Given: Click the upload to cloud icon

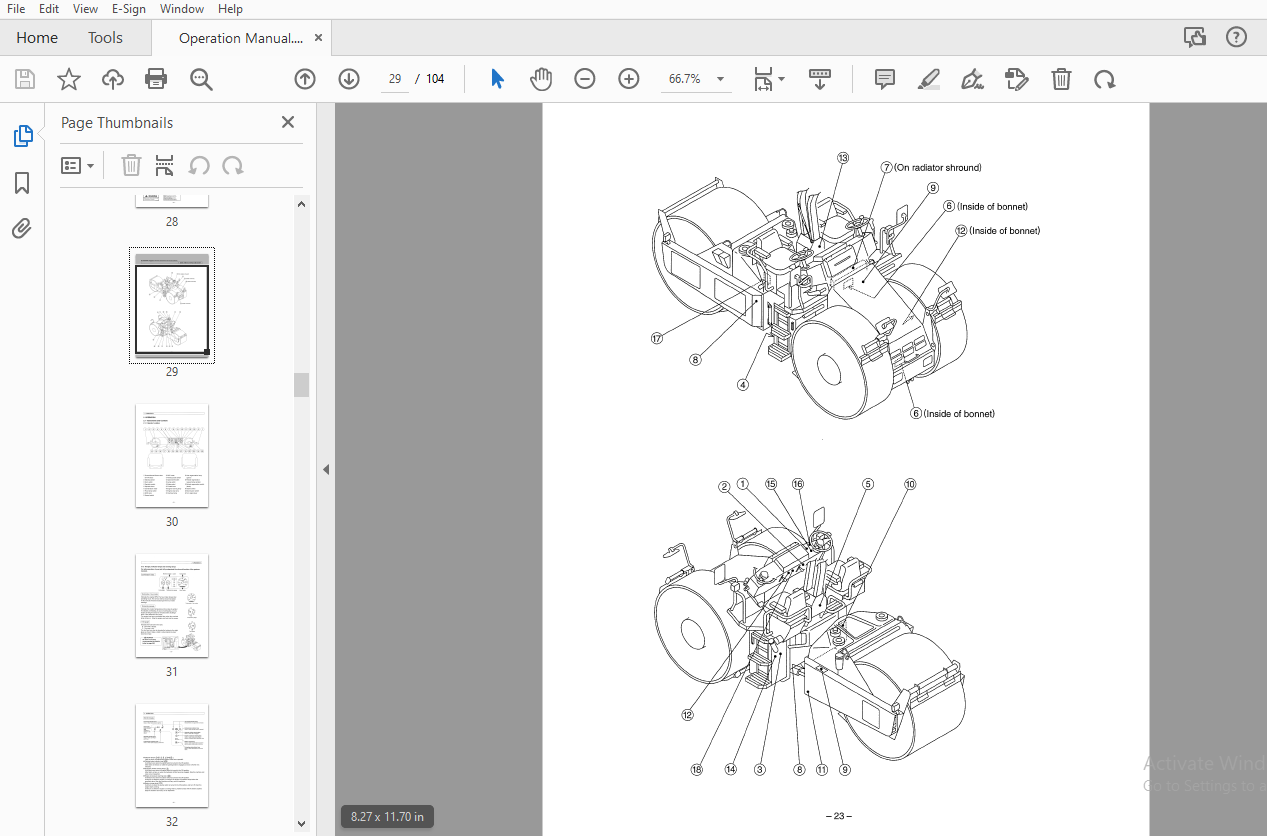Looking at the screenshot, I should tap(113, 79).
